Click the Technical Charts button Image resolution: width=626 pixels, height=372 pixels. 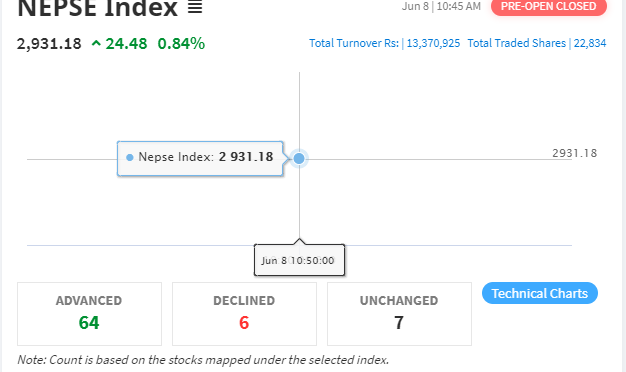tap(540, 293)
